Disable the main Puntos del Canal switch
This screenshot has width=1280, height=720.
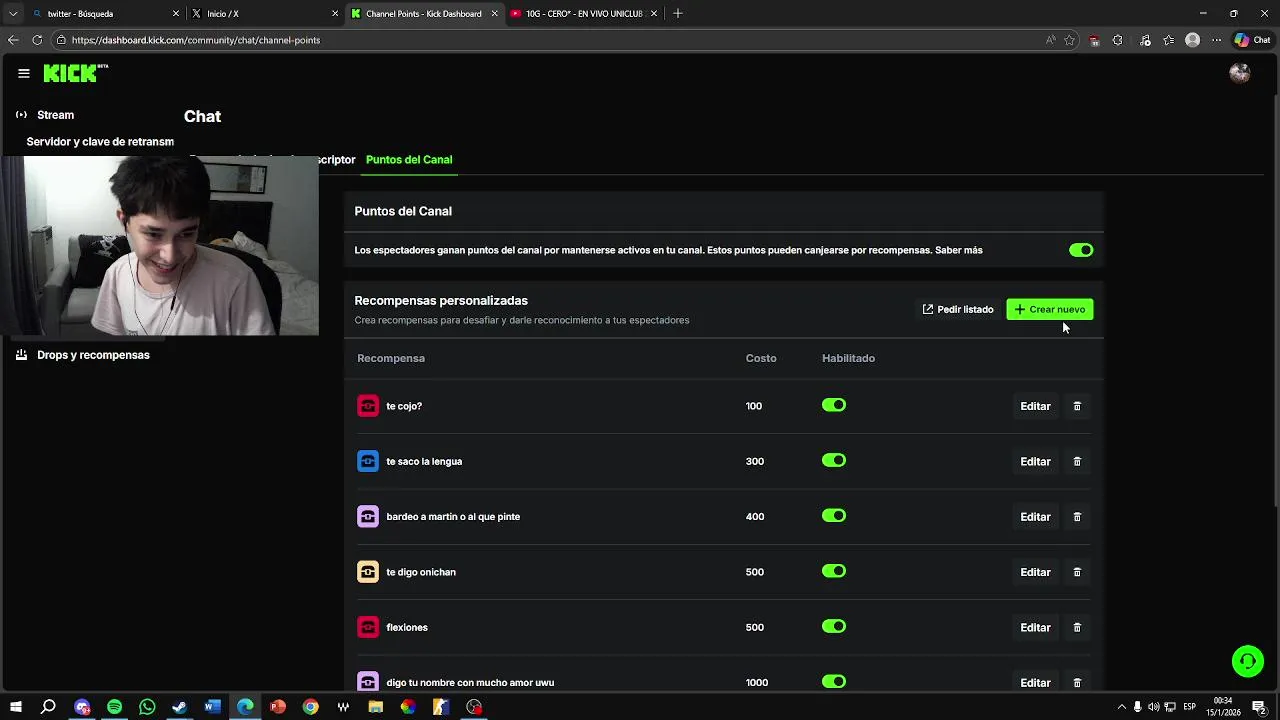pyautogui.click(x=1081, y=250)
